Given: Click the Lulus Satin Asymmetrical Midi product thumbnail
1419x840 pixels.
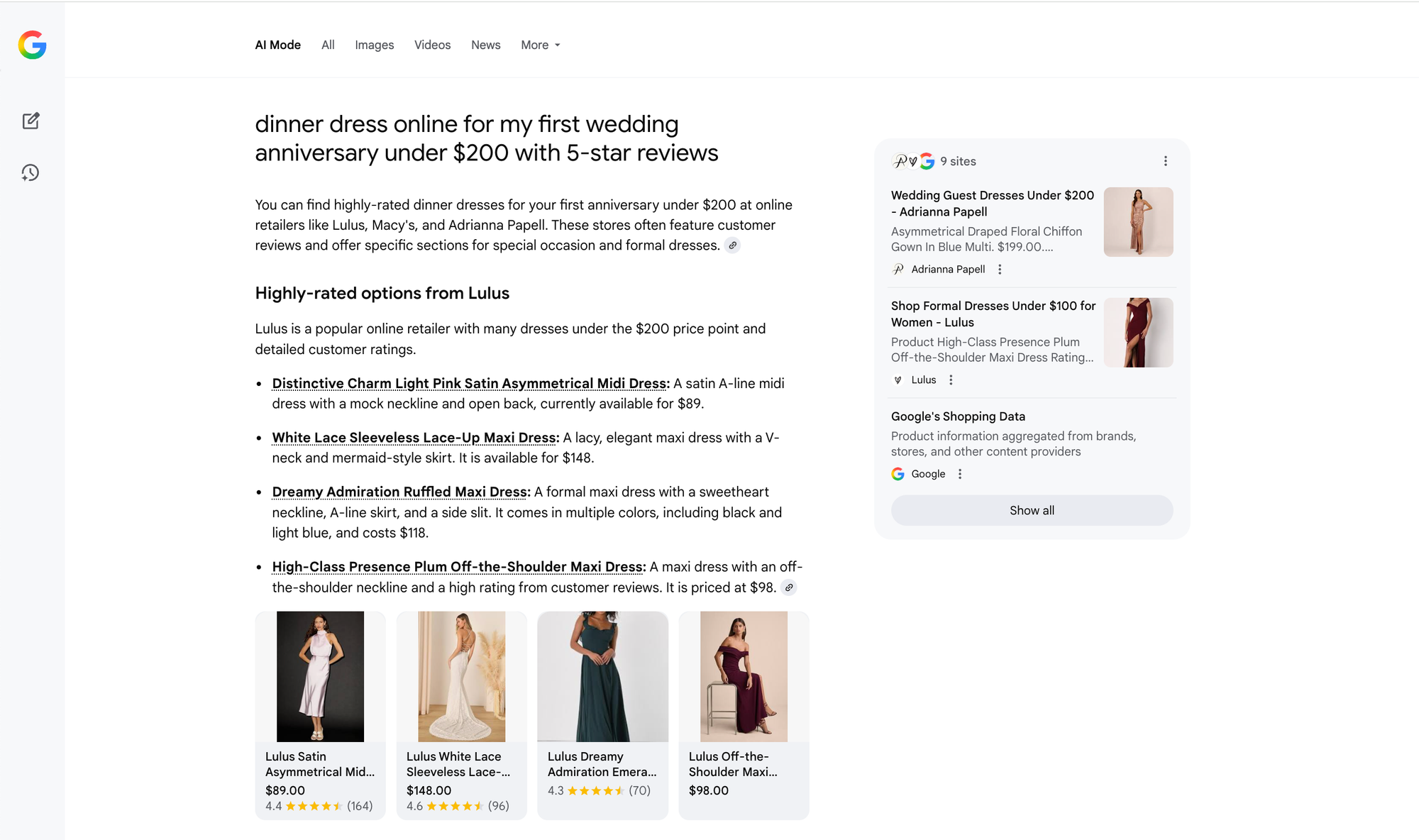Looking at the screenshot, I should pyautogui.click(x=320, y=676).
